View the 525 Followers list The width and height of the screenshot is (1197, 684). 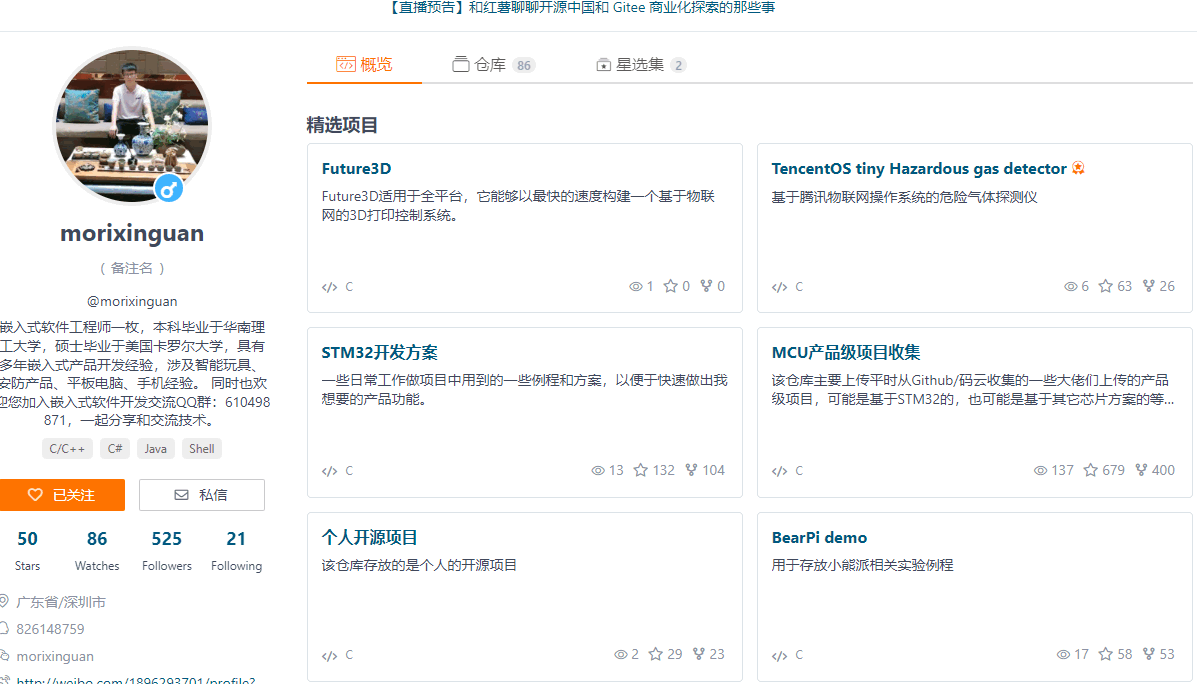[x=166, y=550]
